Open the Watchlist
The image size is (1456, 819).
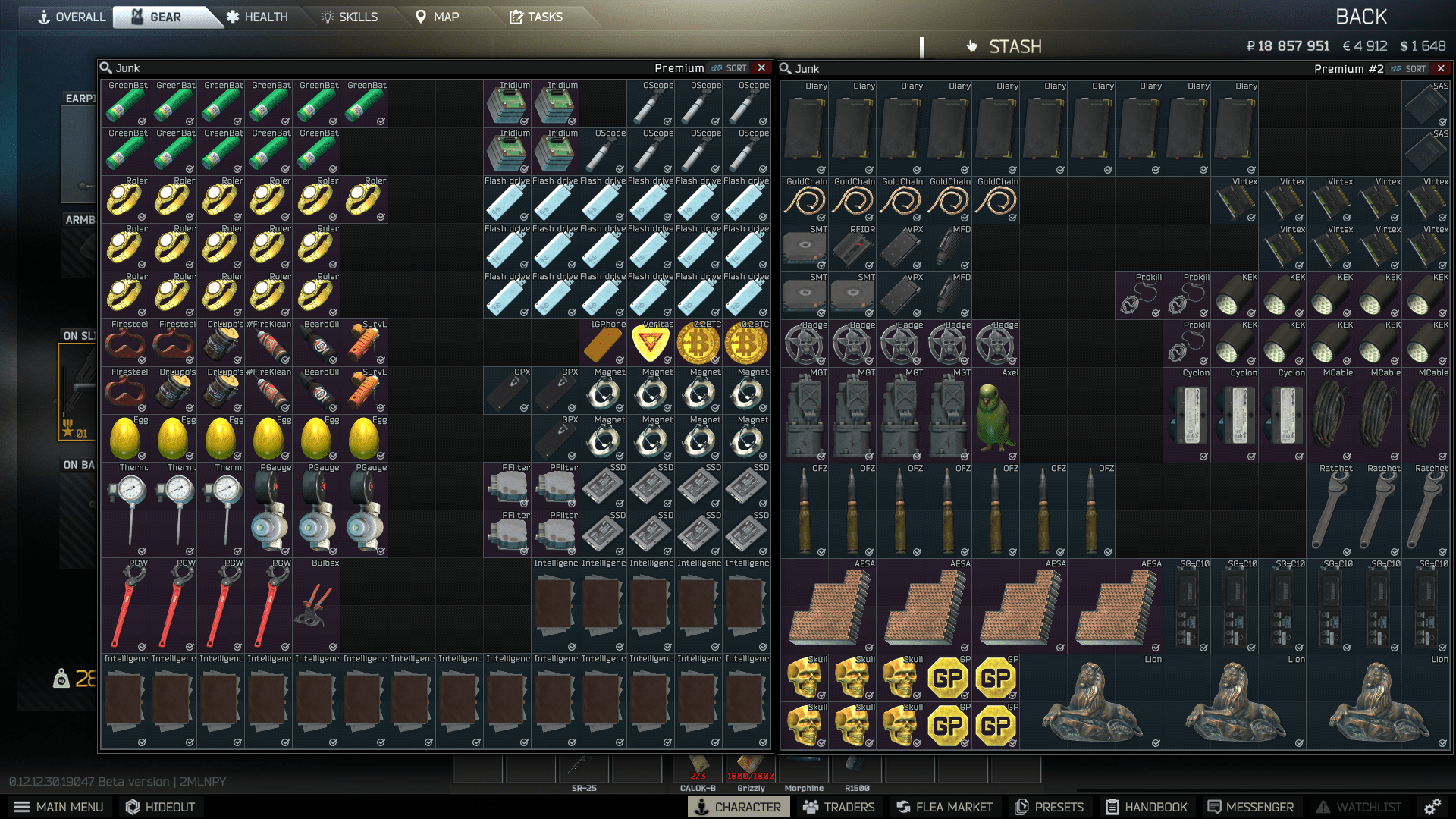1359,807
